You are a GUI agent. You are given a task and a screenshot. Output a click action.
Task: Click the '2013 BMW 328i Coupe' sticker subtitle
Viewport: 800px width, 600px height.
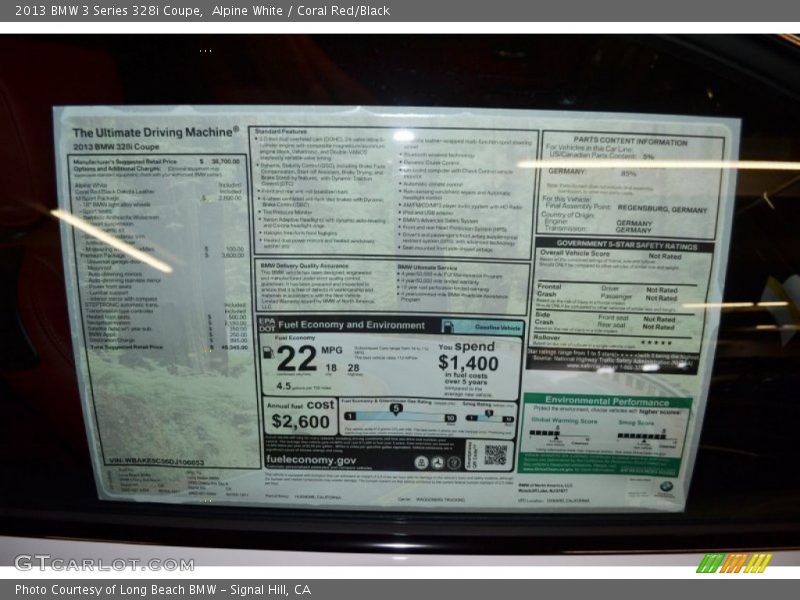116,147
